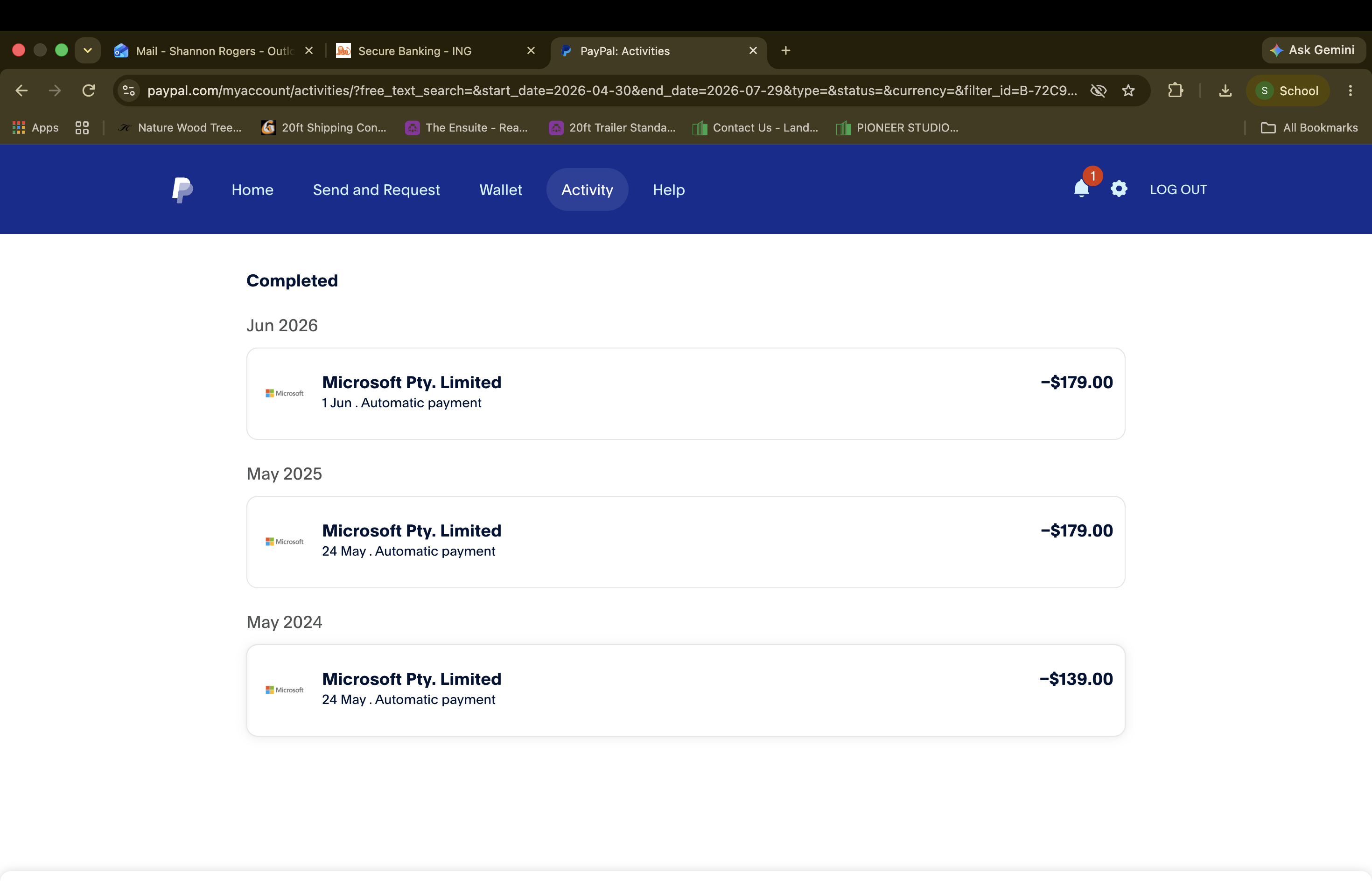Open Chrome downloads

click(x=1225, y=91)
